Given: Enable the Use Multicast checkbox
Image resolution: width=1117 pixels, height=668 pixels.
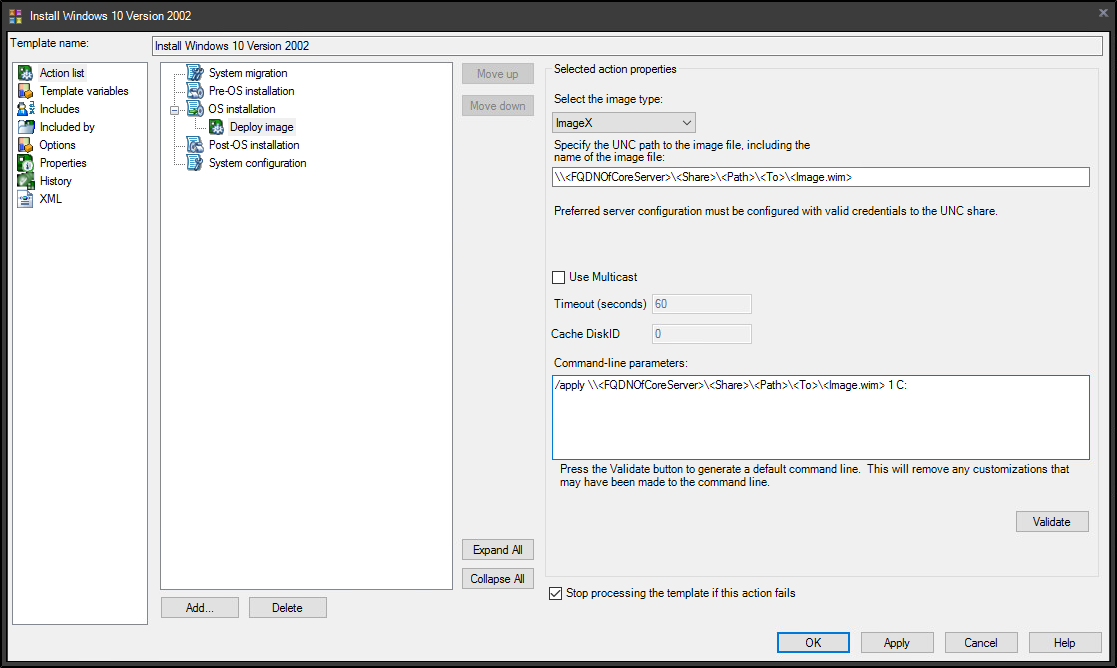Looking at the screenshot, I should pyautogui.click(x=559, y=277).
